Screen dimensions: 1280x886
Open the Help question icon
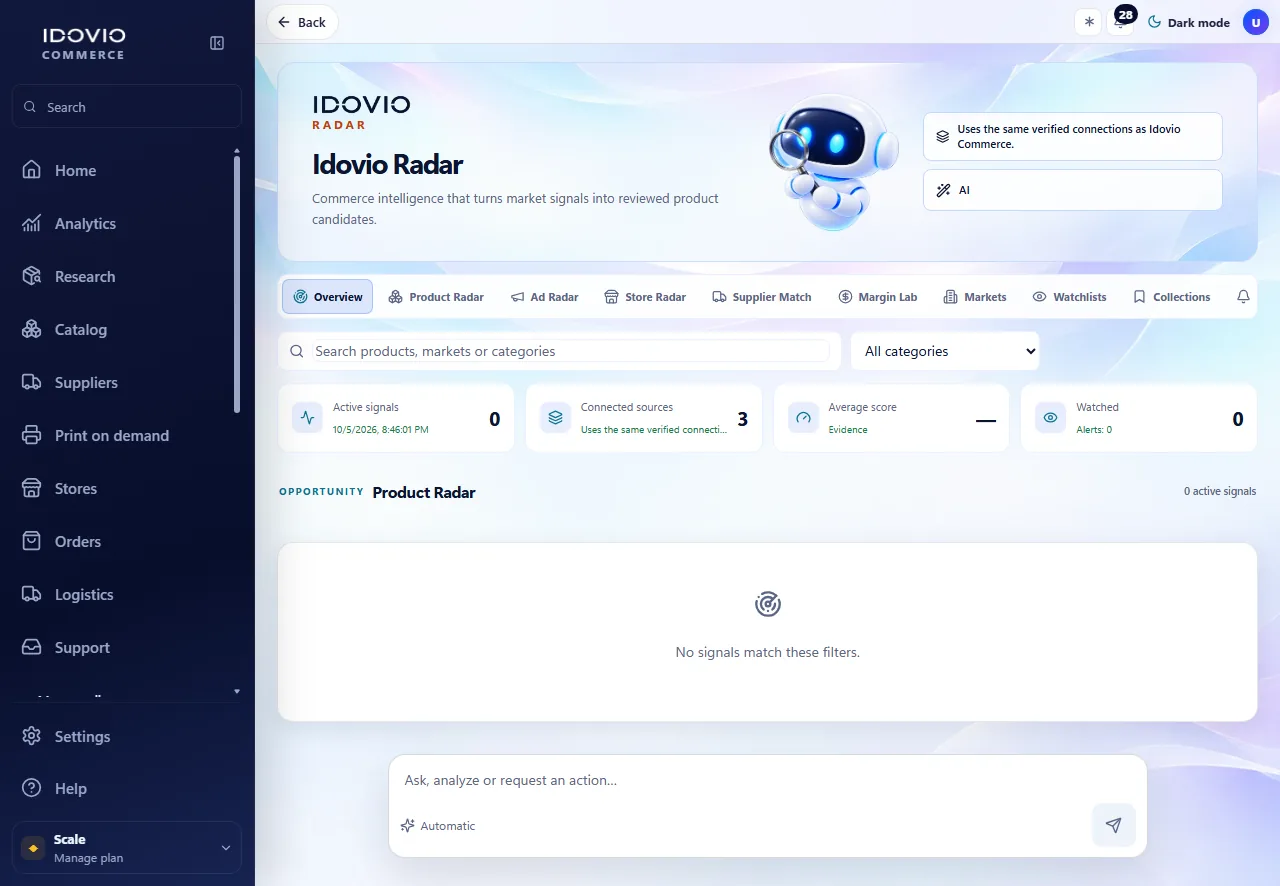pos(32,789)
